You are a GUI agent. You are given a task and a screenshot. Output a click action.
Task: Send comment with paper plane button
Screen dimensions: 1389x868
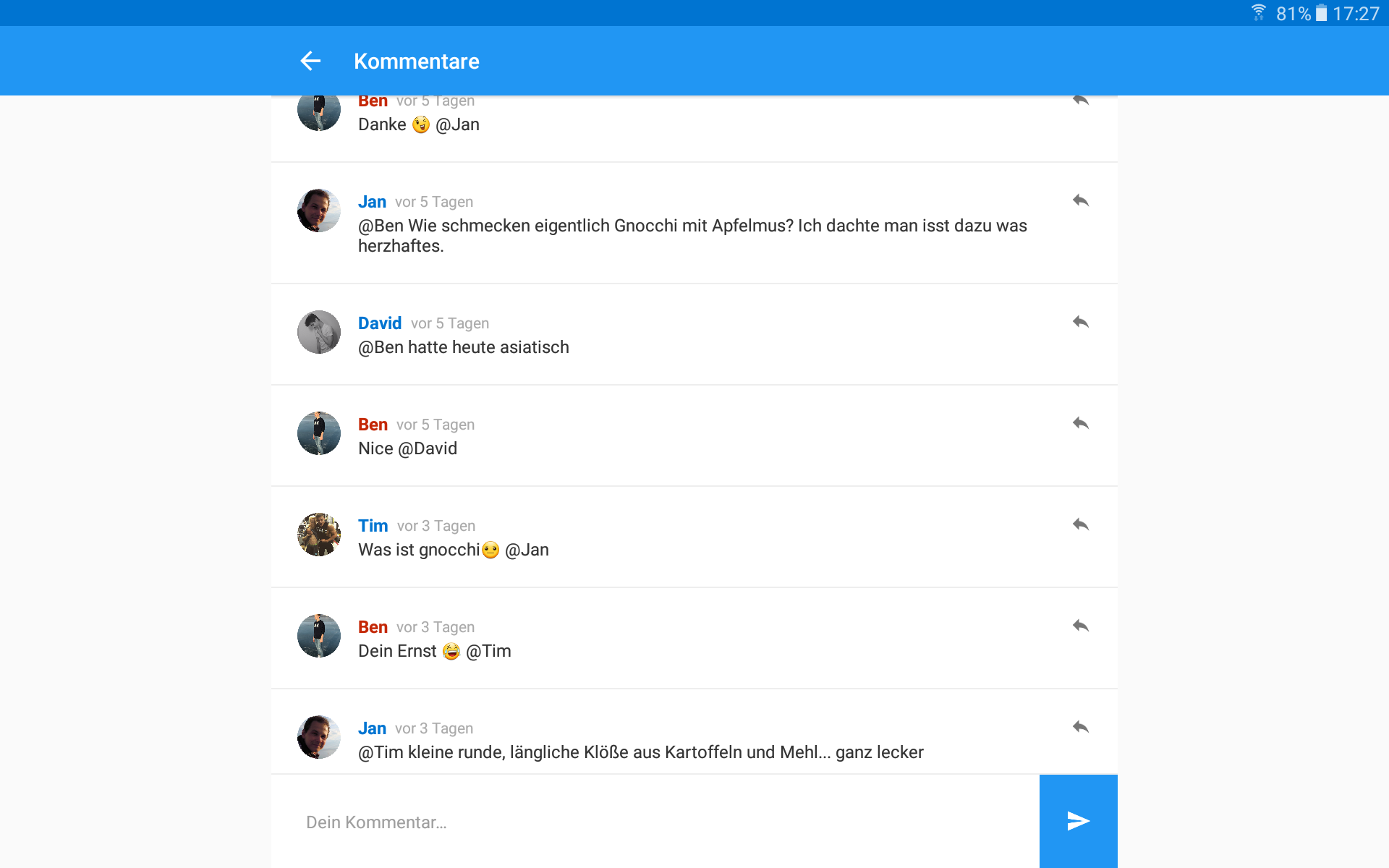tap(1078, 821)
